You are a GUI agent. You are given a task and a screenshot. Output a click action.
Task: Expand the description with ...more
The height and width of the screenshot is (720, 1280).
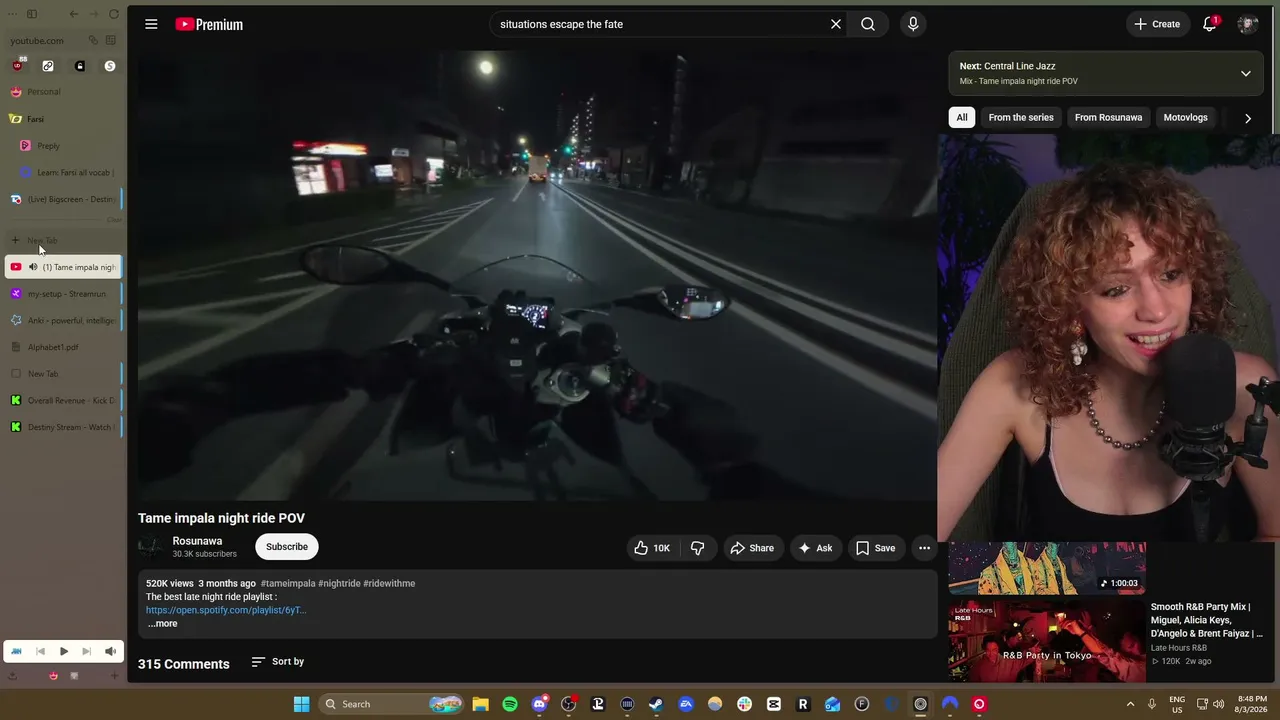[162, 624]
